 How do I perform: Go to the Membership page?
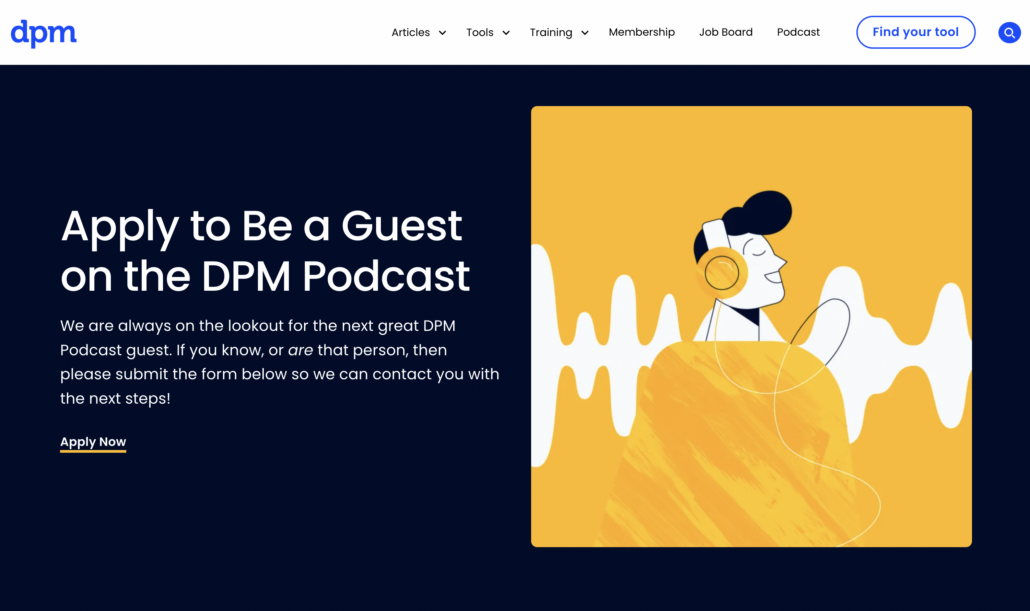click(x=641, y=33)
